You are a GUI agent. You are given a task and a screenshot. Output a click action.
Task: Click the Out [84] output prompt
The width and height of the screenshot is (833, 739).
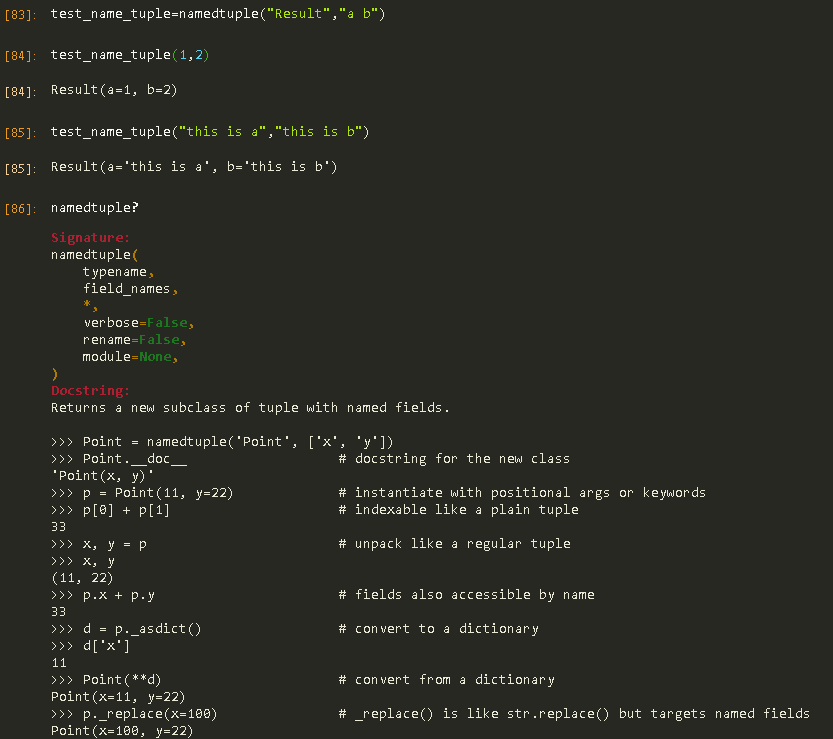[x=20, y=92]
